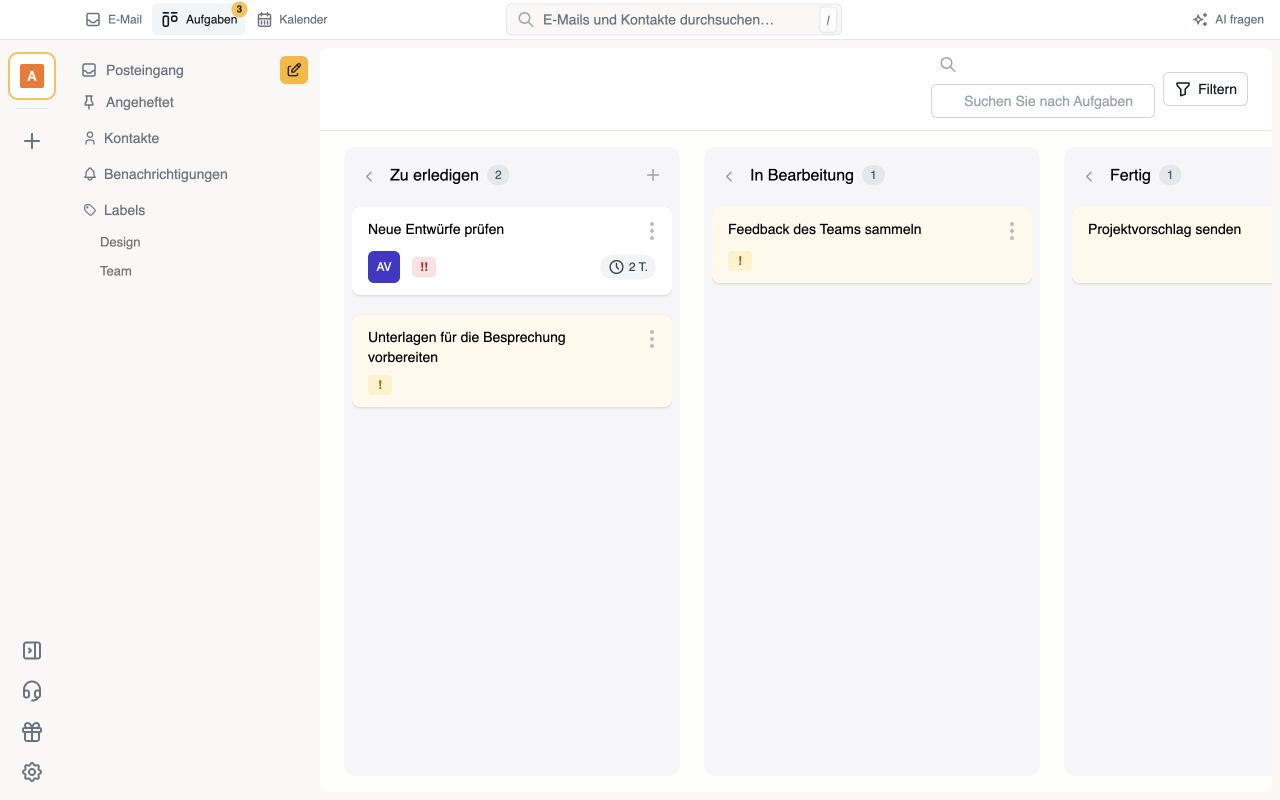Select the Team label

coord(116,271)
